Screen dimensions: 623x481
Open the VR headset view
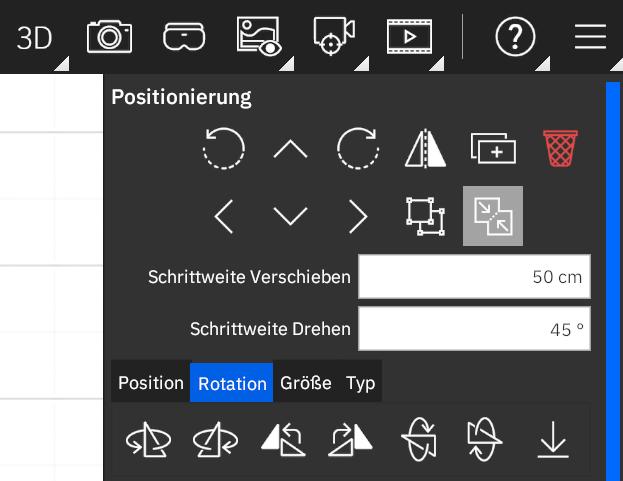(x=184, y=37)
